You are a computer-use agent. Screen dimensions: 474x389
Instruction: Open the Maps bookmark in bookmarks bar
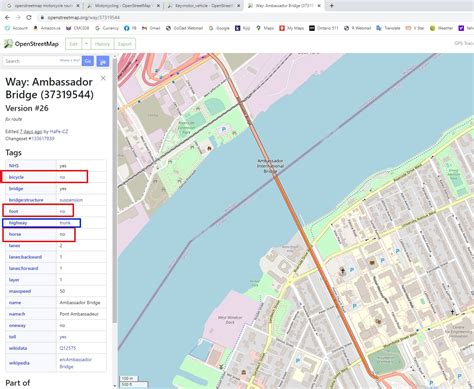coord(265,28)
